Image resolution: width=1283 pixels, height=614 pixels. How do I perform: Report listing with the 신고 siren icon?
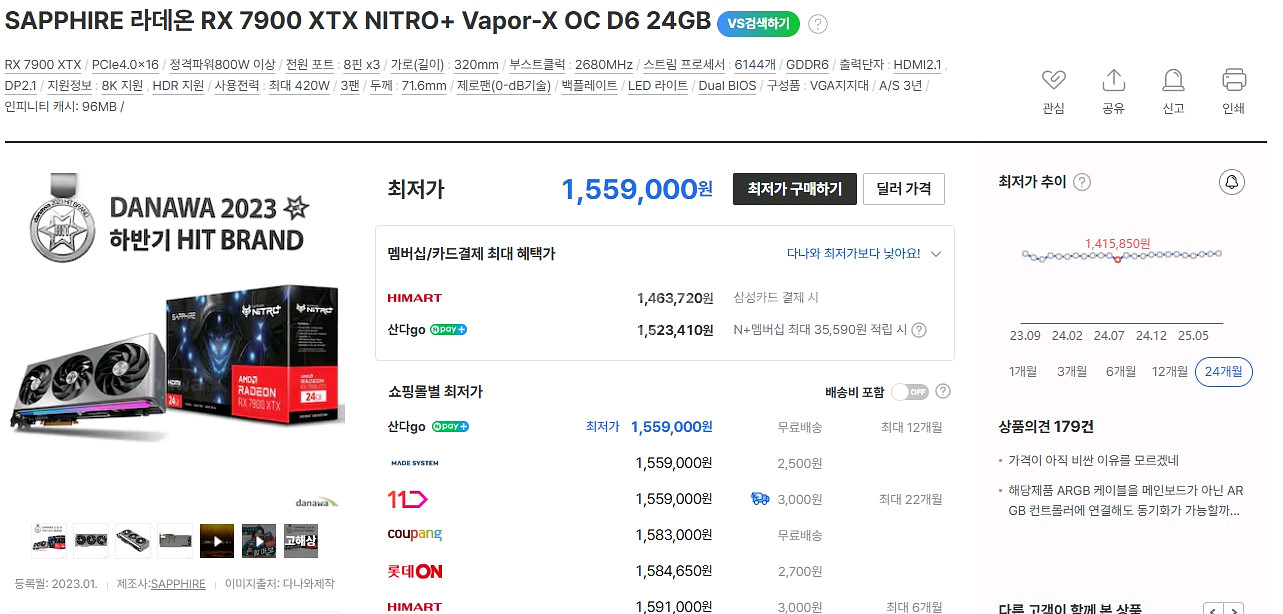coord(1173,80)
